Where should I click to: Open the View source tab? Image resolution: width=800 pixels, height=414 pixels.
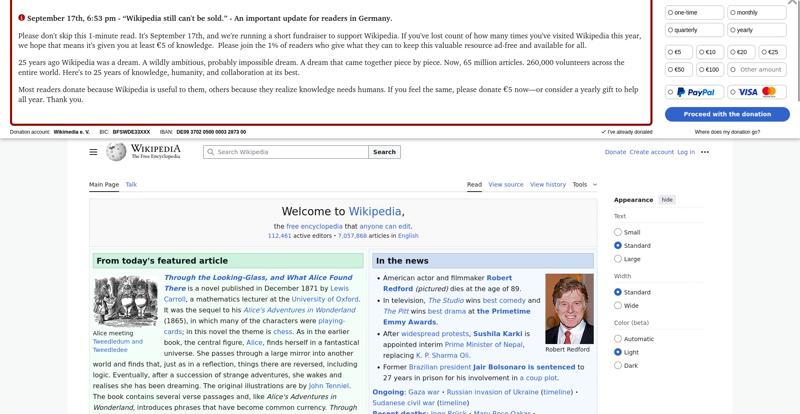(506, 185)
